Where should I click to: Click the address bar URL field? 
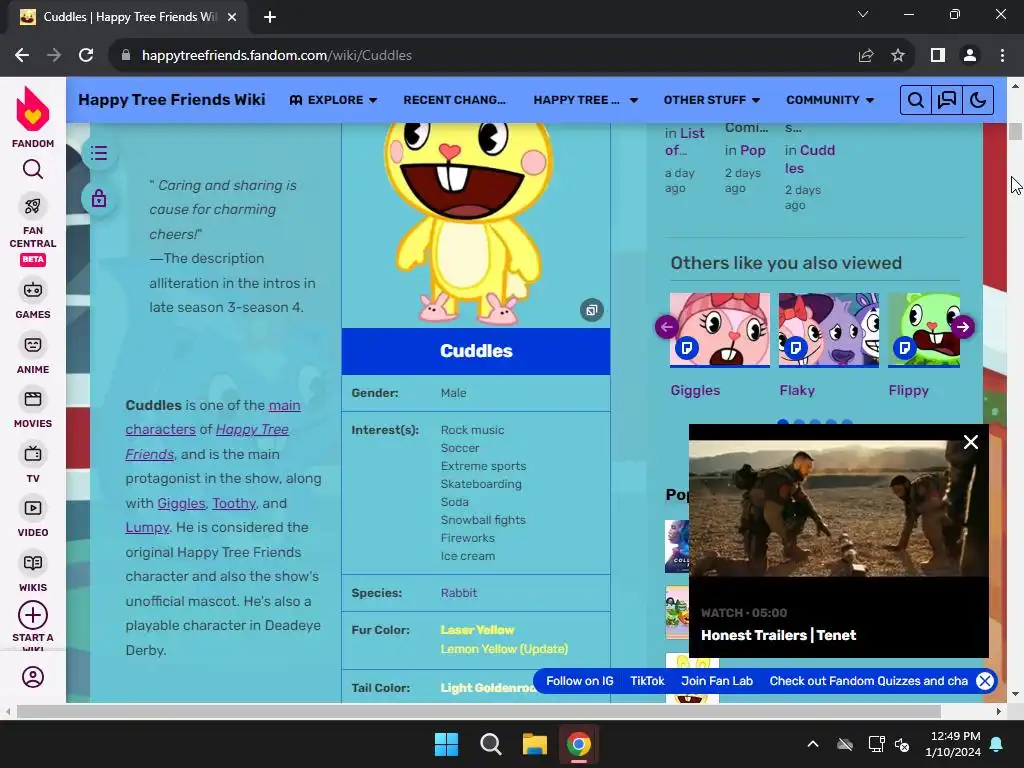483,55
